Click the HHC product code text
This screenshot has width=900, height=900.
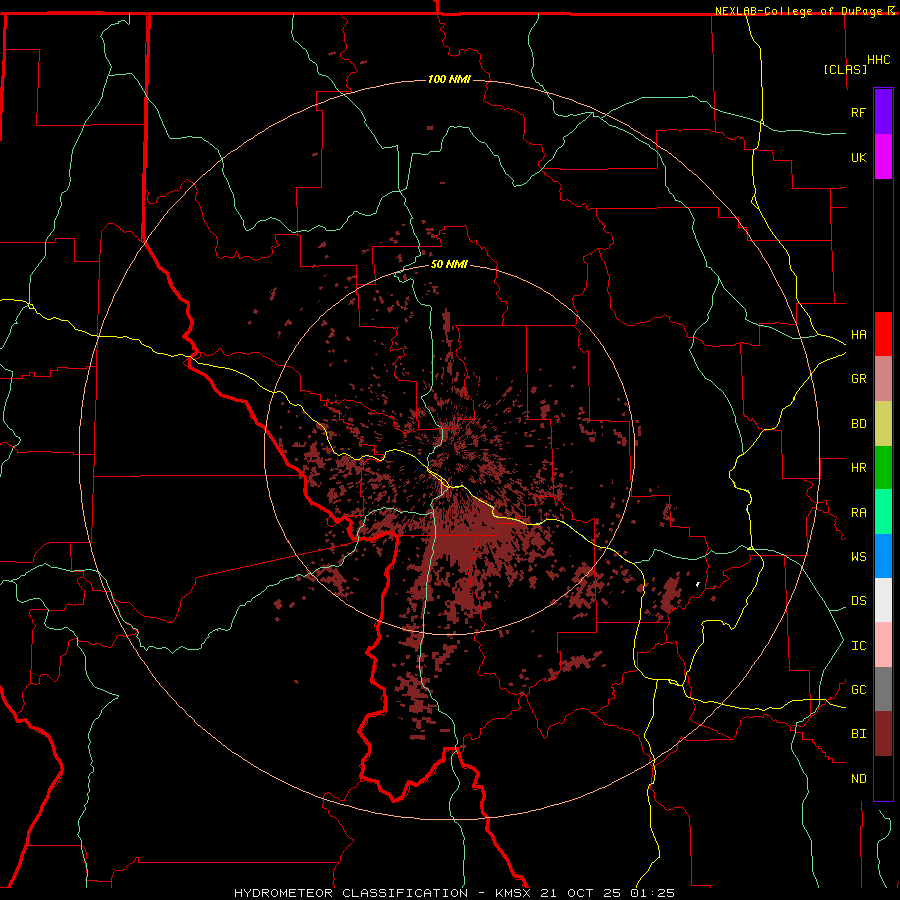878,60
